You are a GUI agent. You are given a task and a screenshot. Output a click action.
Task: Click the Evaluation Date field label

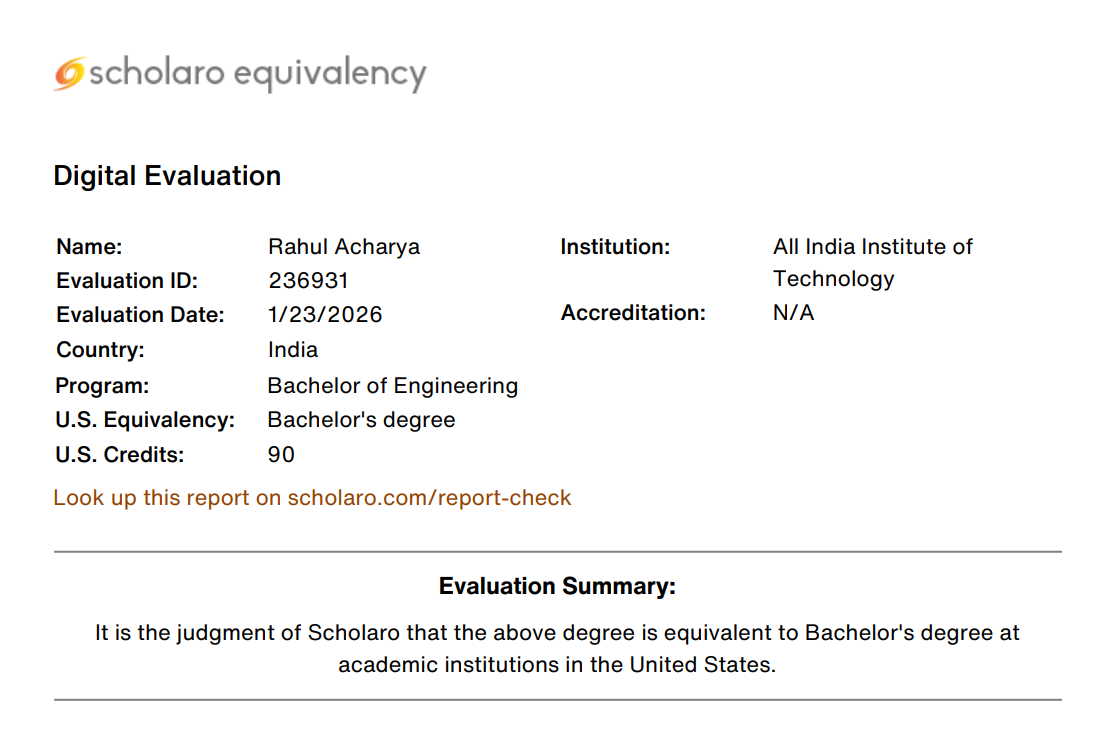140,315
